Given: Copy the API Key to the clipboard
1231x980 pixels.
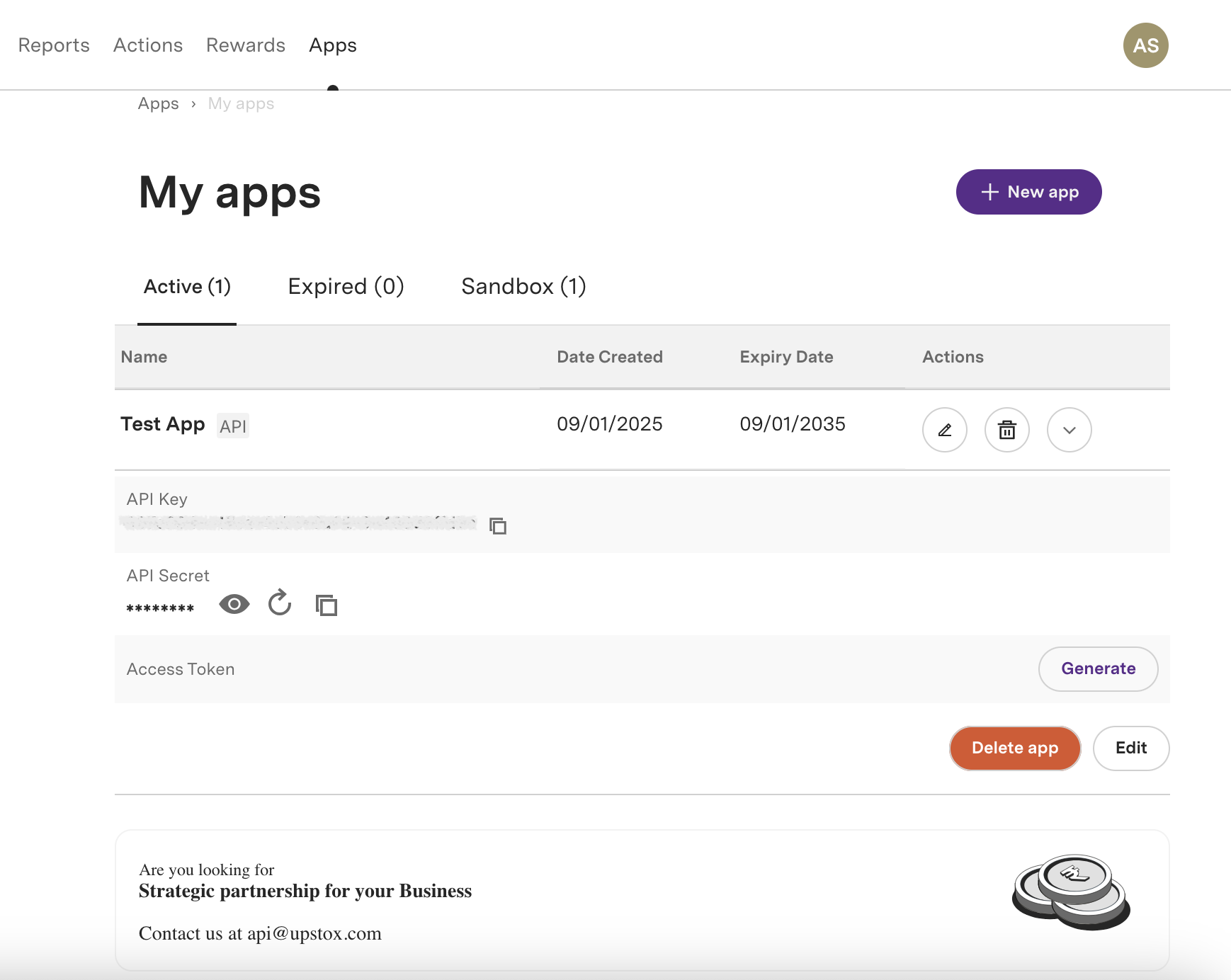Looking at the screenshot, I should point(498,526).
